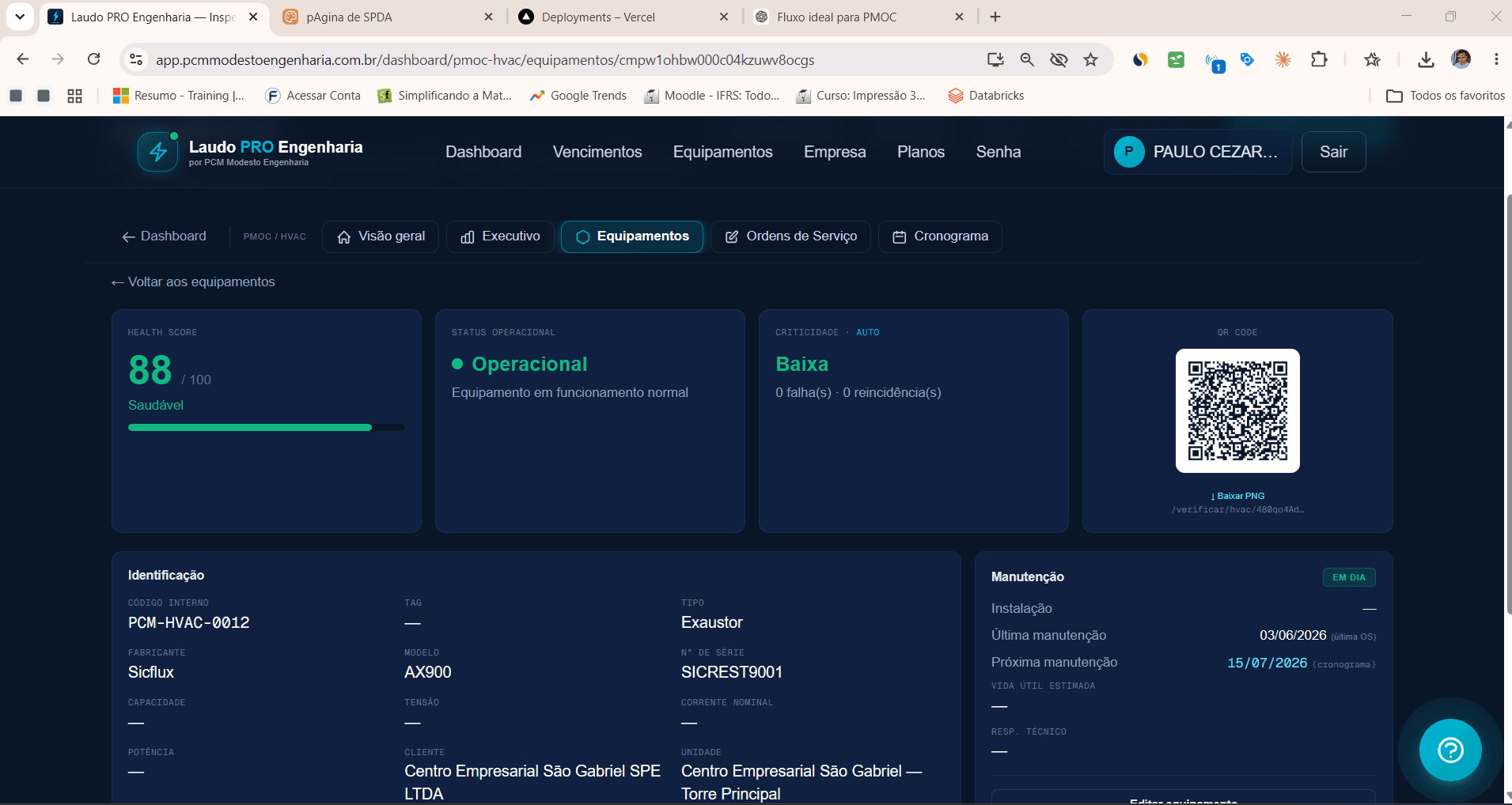Open the Resumo - Training bookmark
Screen dimensions: 1512x805
pos(179,96)
